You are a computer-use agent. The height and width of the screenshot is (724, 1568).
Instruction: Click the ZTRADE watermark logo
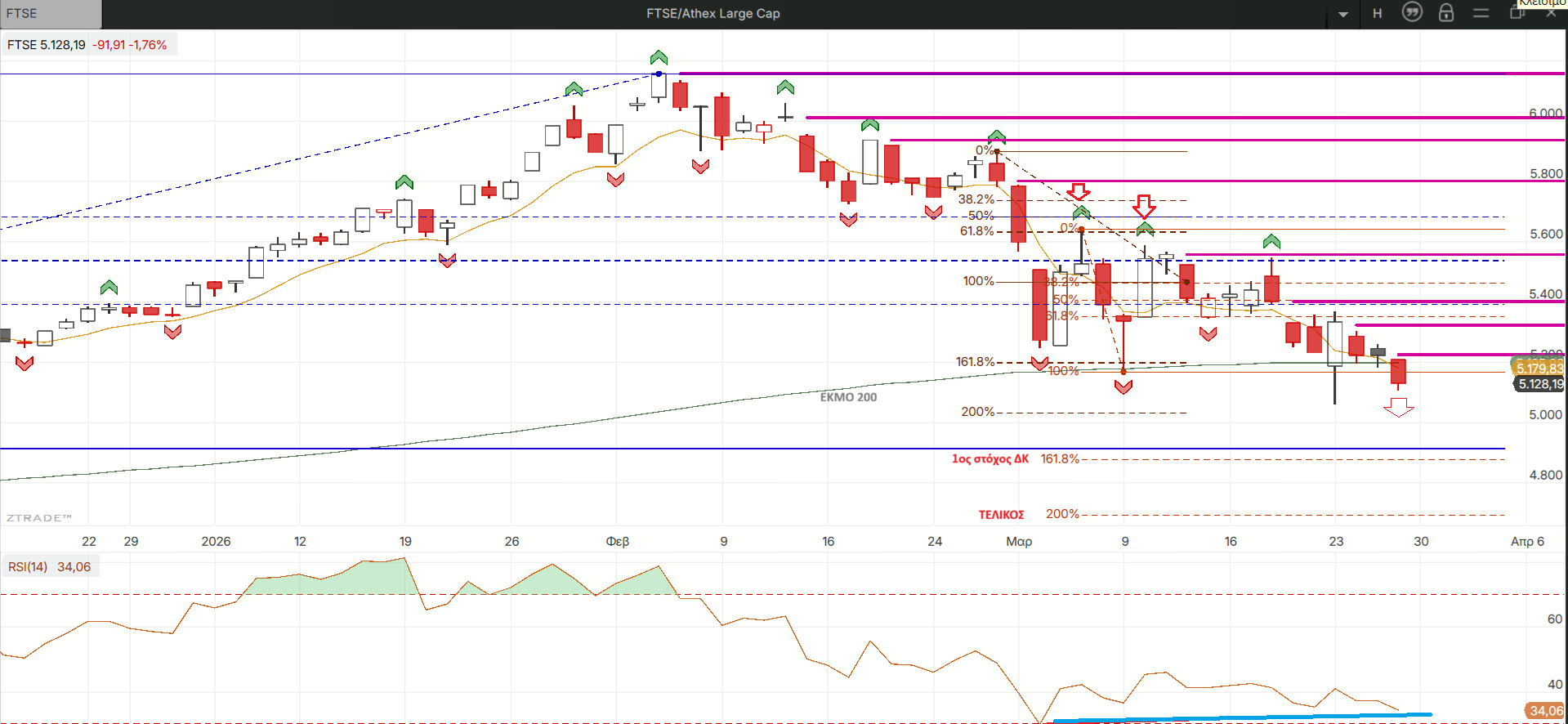point(38,518)
